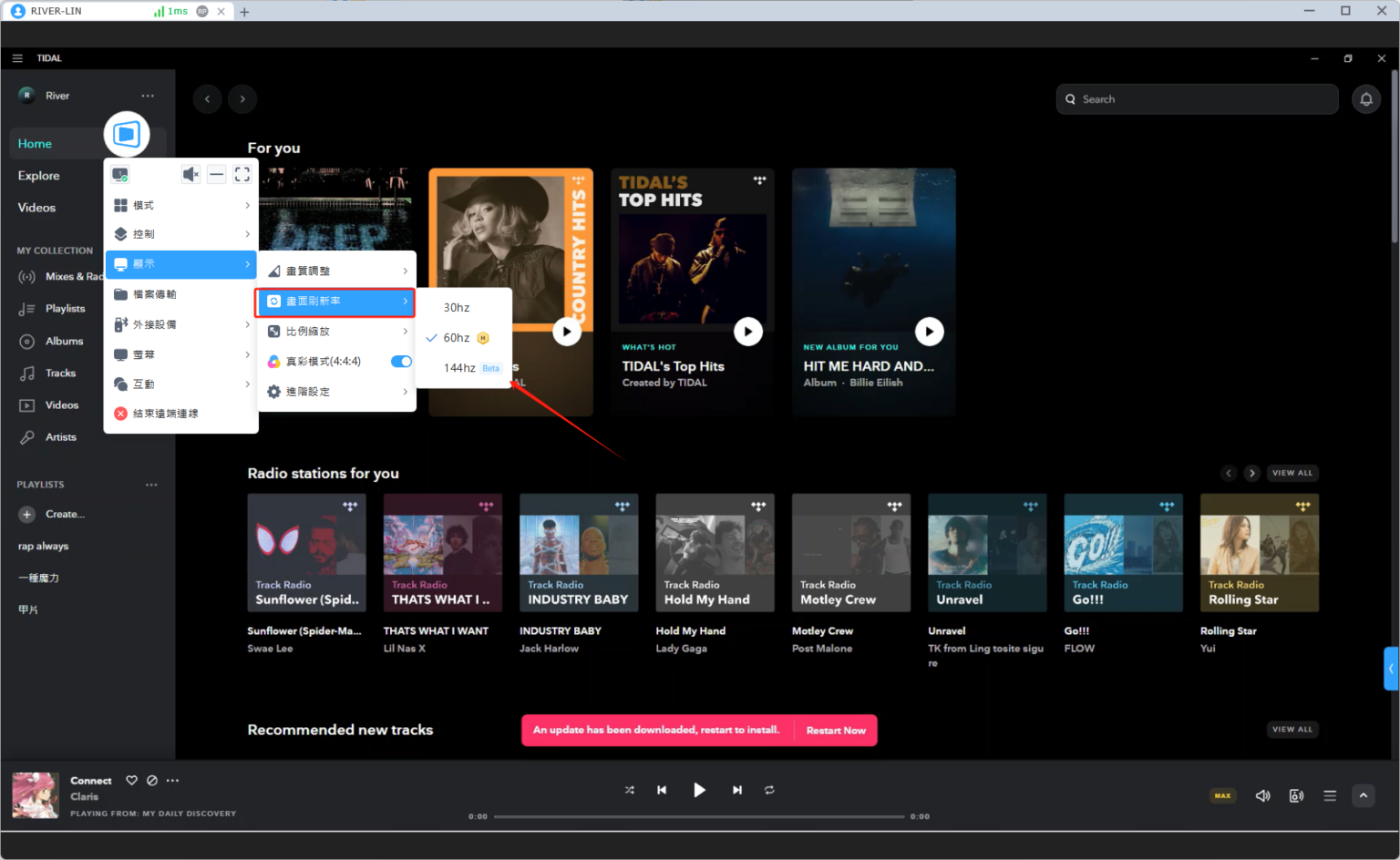The height and width of the screenshot is (860, 1400).
Task: Toggle the 真彩模式(4:4:4) switch
Action: pos(401,362)
